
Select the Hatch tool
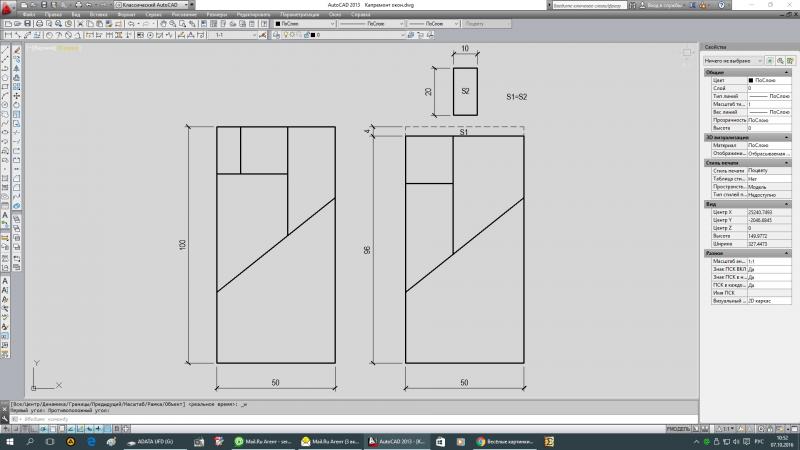pyautogui.click(x=5, y=178)
